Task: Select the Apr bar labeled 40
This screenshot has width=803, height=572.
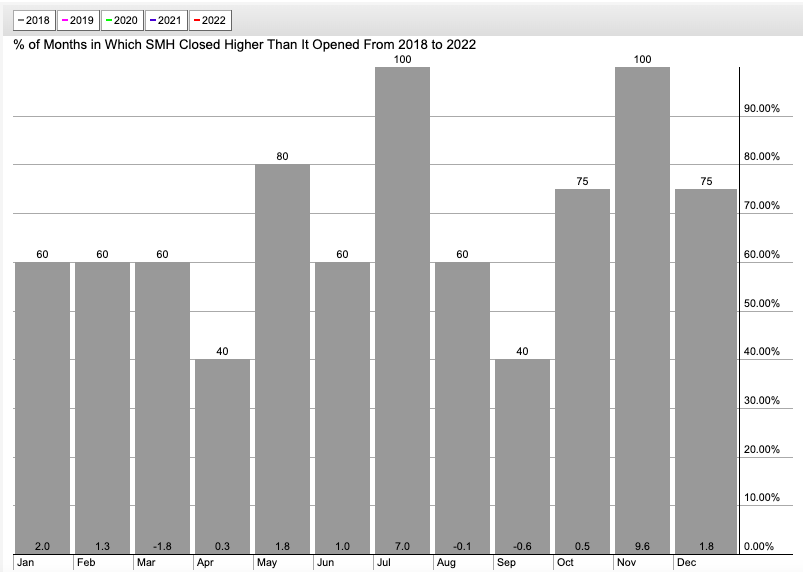Action: click(x=222, y=456)
